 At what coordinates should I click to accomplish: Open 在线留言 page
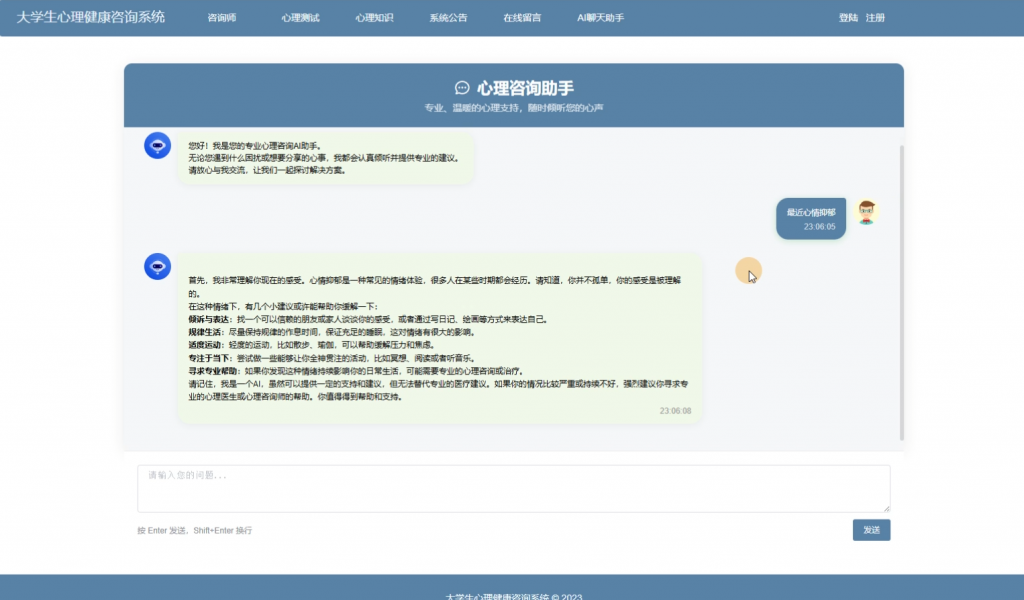click(x=522, y=18)
